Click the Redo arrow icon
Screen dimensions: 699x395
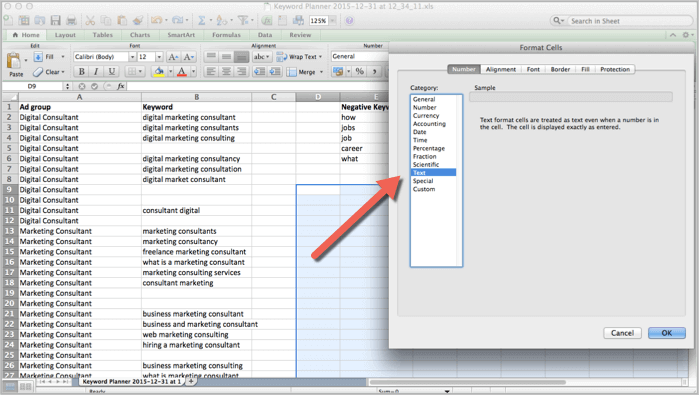click(177, 20)
